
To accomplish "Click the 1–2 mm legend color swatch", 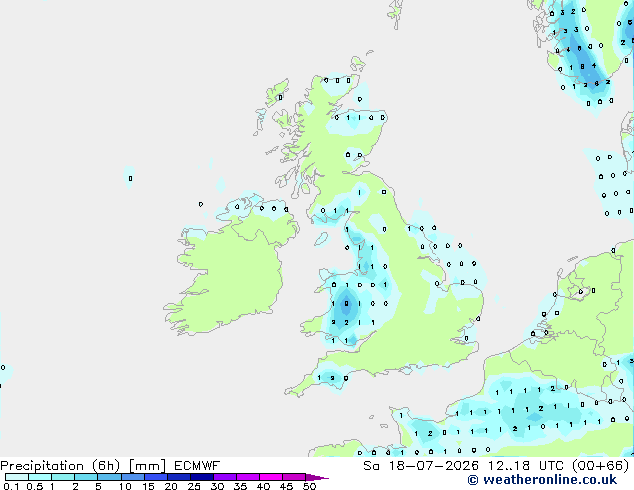I will point(63,477).
